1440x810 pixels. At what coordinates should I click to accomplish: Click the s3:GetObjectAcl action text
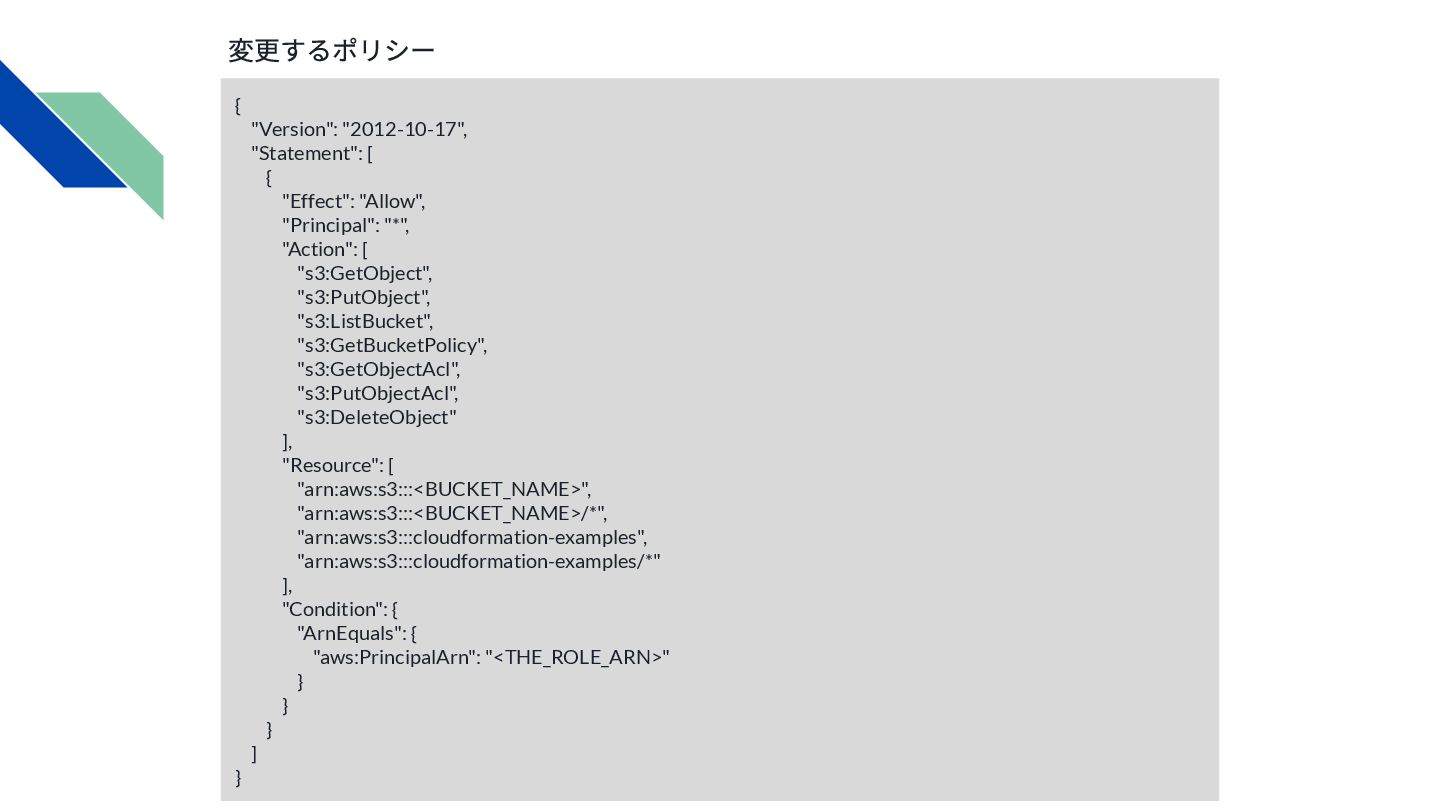pyautogui.click(x=378, y=369)
